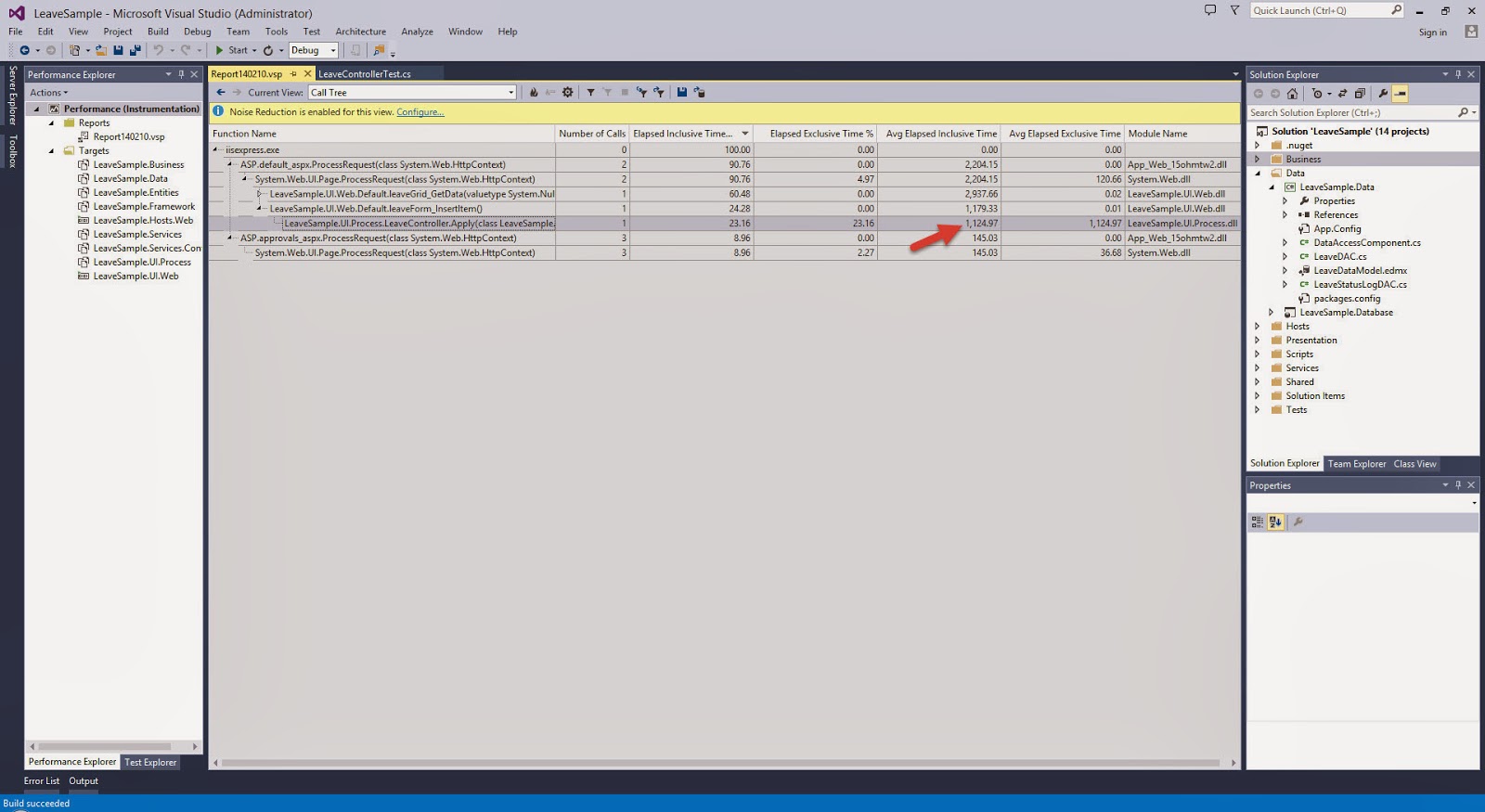The image size is (1485, 812).
Task: Open the Output tab at the bottom
Action: click(x=84, y=780)
